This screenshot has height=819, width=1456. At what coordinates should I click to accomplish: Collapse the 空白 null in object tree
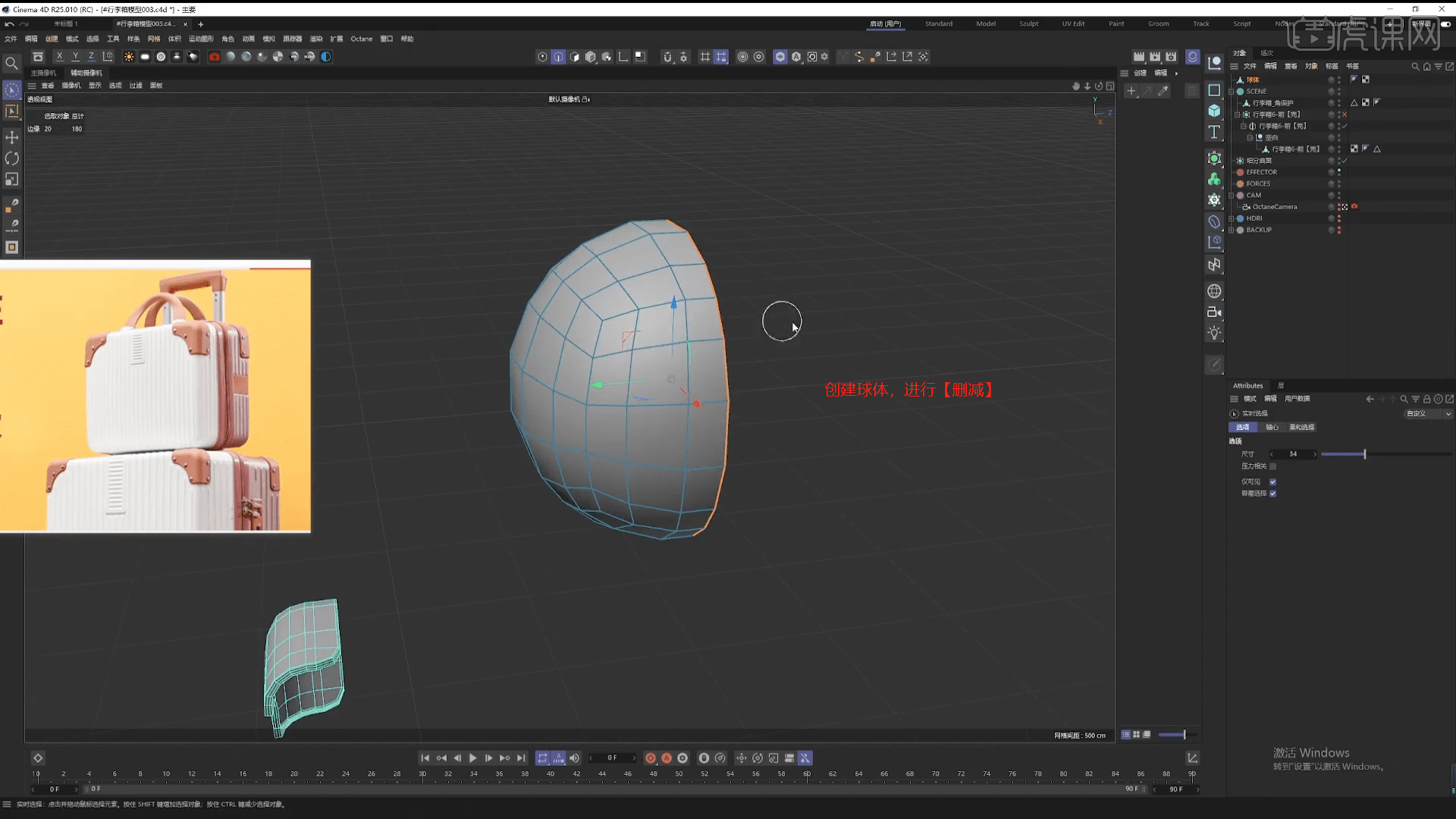coord(1250,138)
